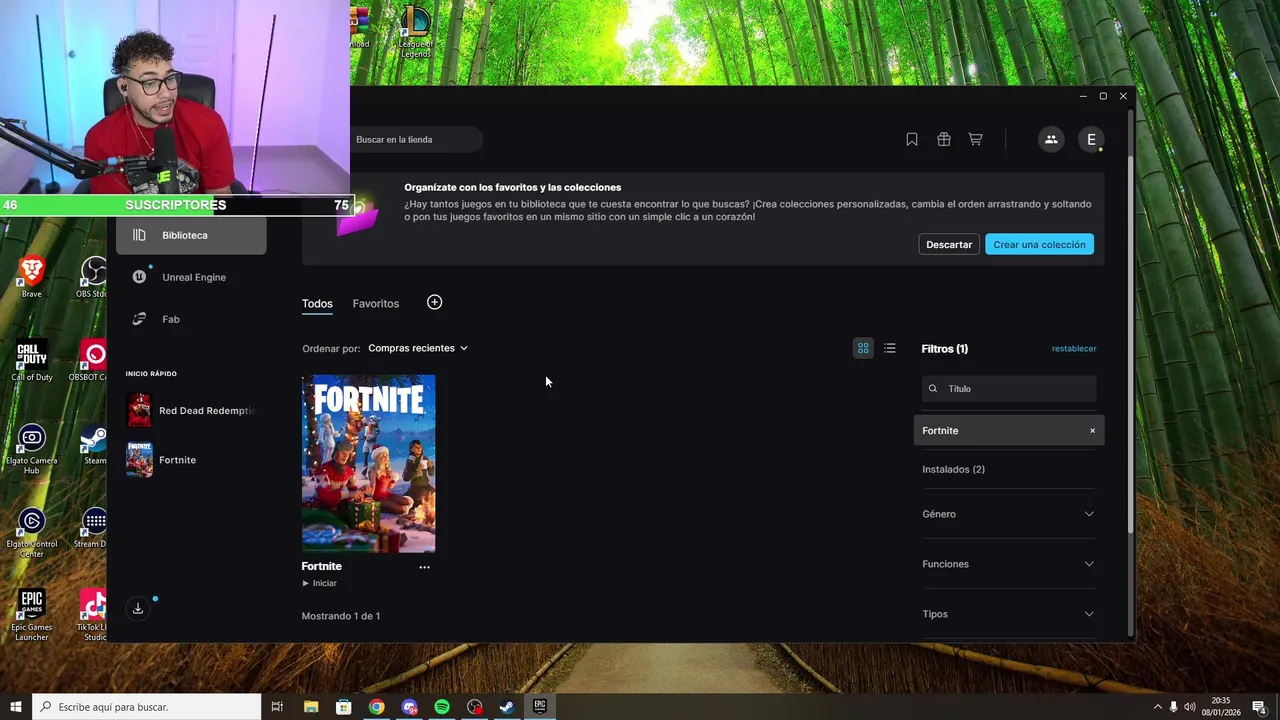Open Windows Start menu

coord(15,707)
